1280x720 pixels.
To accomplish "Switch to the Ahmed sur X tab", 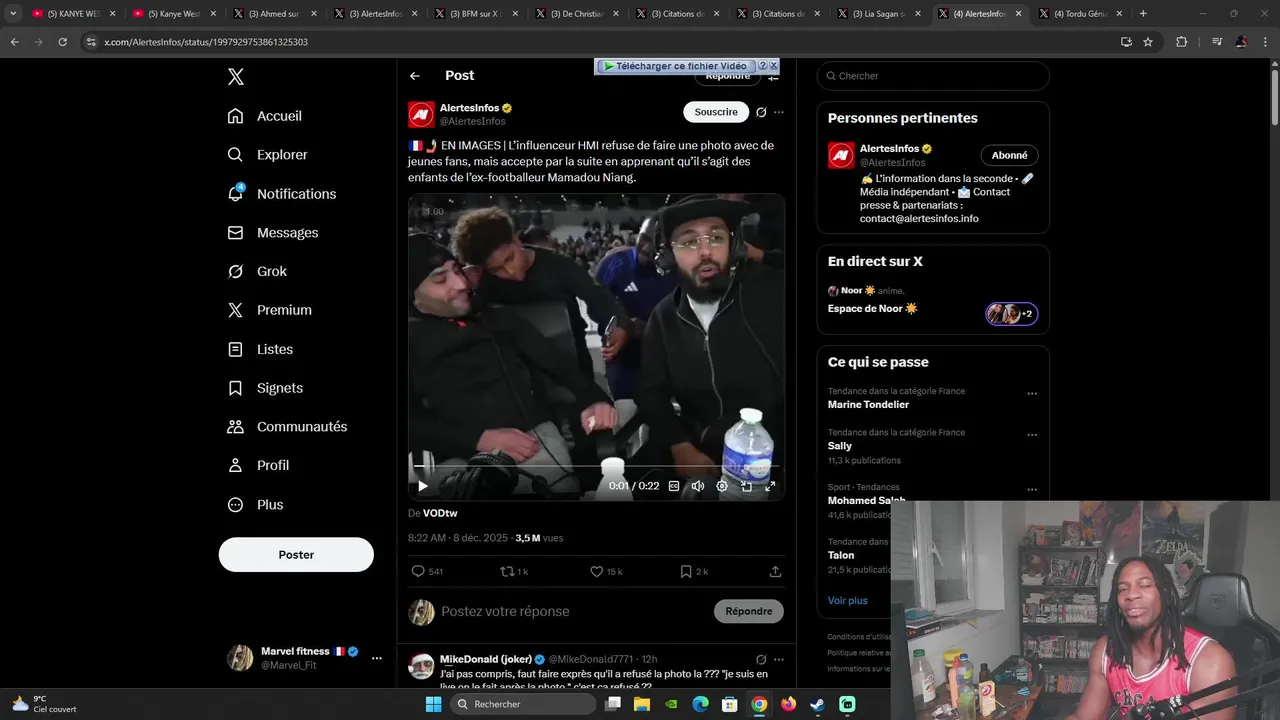I will click(273, 14).
